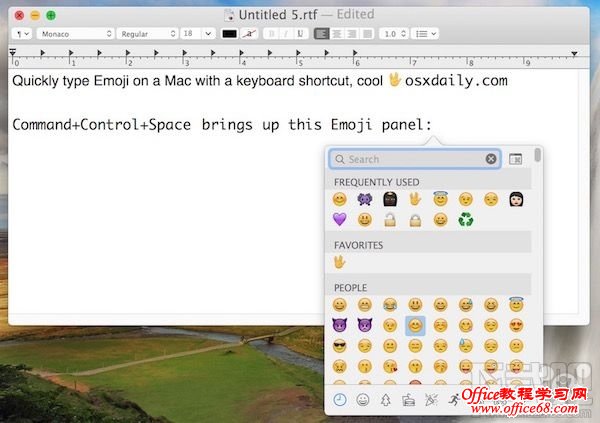
Task: Insert the green recycling symbol emoji
Action: click(466, 220)
